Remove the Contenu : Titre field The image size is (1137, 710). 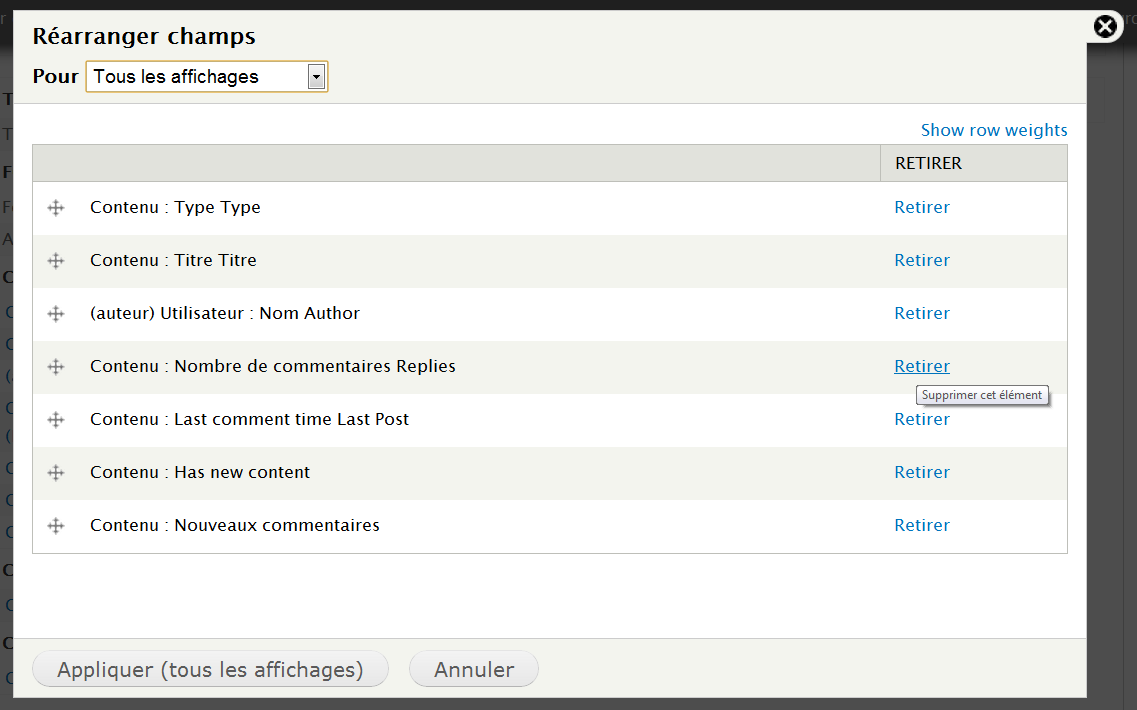point(921,261)
